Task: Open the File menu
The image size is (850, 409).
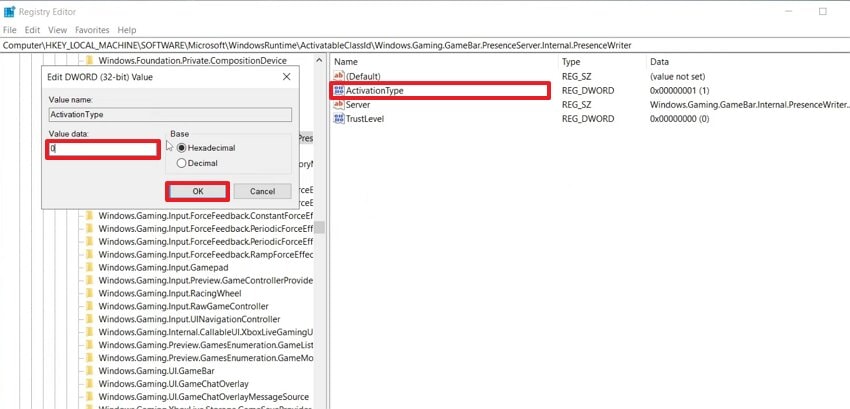Action: point(10,30)
